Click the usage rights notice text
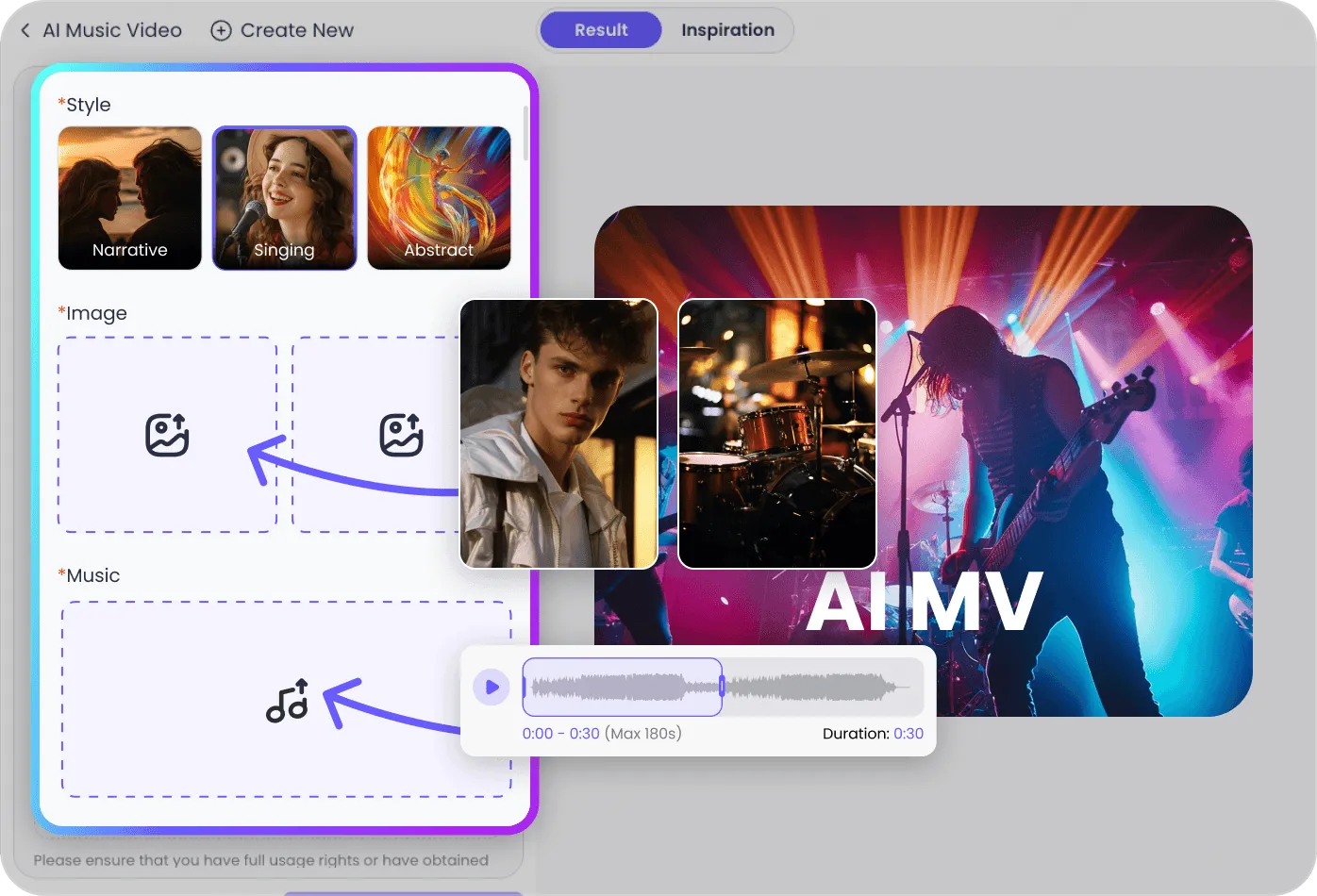The height and width of the screenshot is (896, 1317). pos(260,859)
